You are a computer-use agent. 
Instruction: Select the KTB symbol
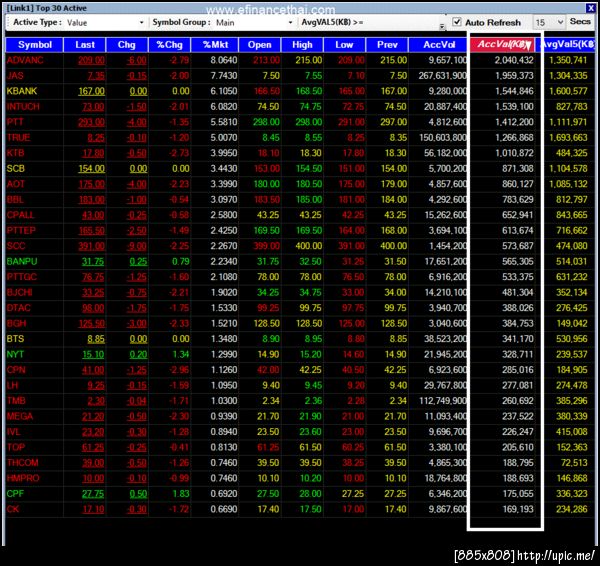pos(15,153)
